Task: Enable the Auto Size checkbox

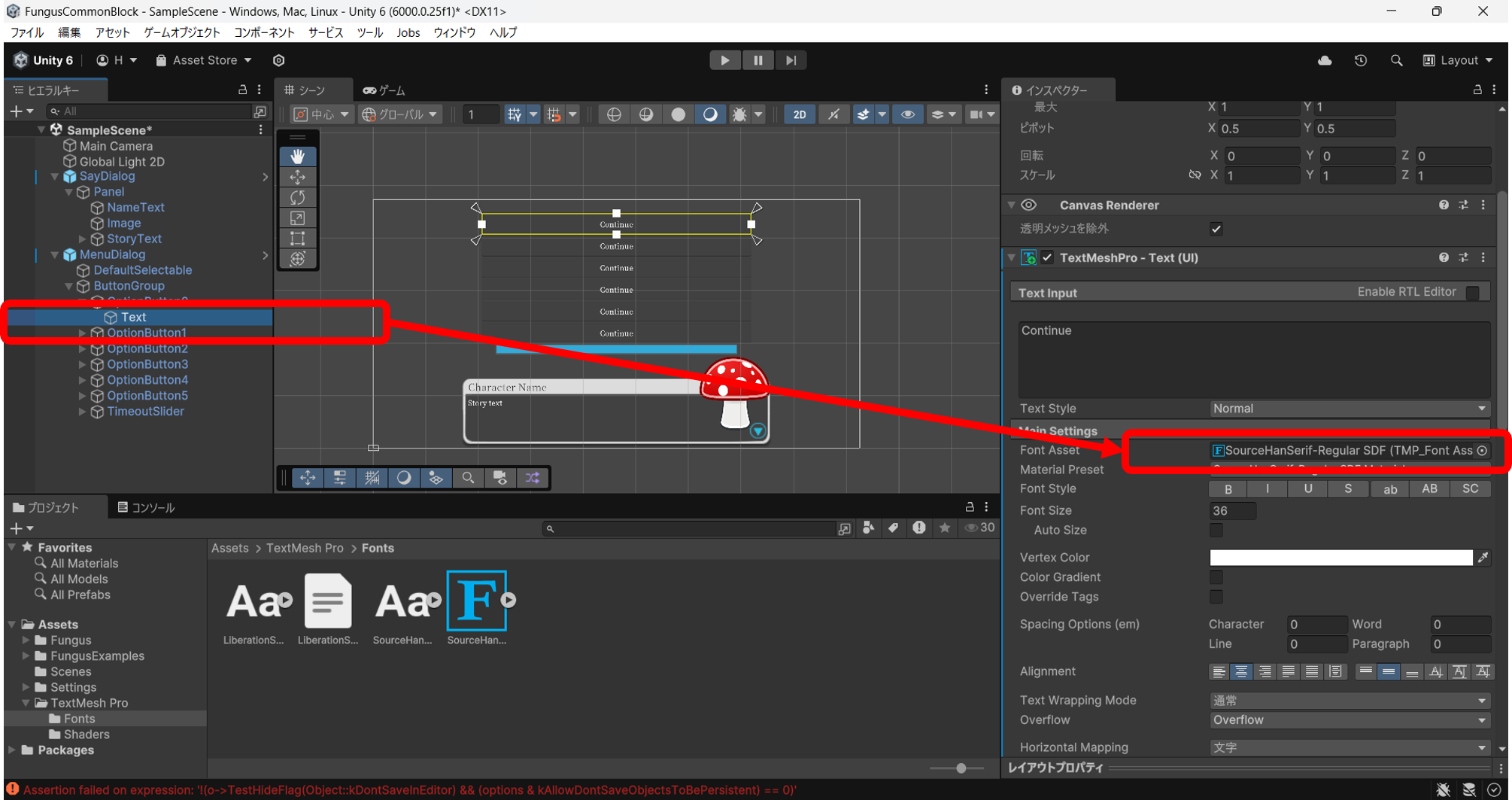Action: pos(1216,531)
